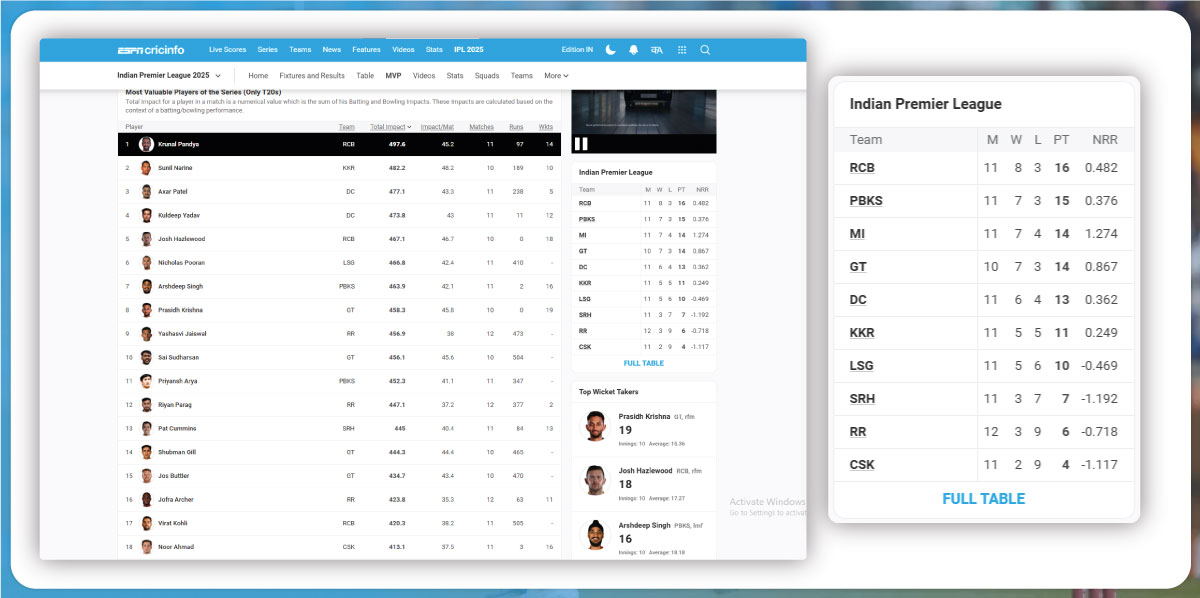Pause the video in the sidebar player
Screen dimensions: 1200x598
(x=581, y=144)
